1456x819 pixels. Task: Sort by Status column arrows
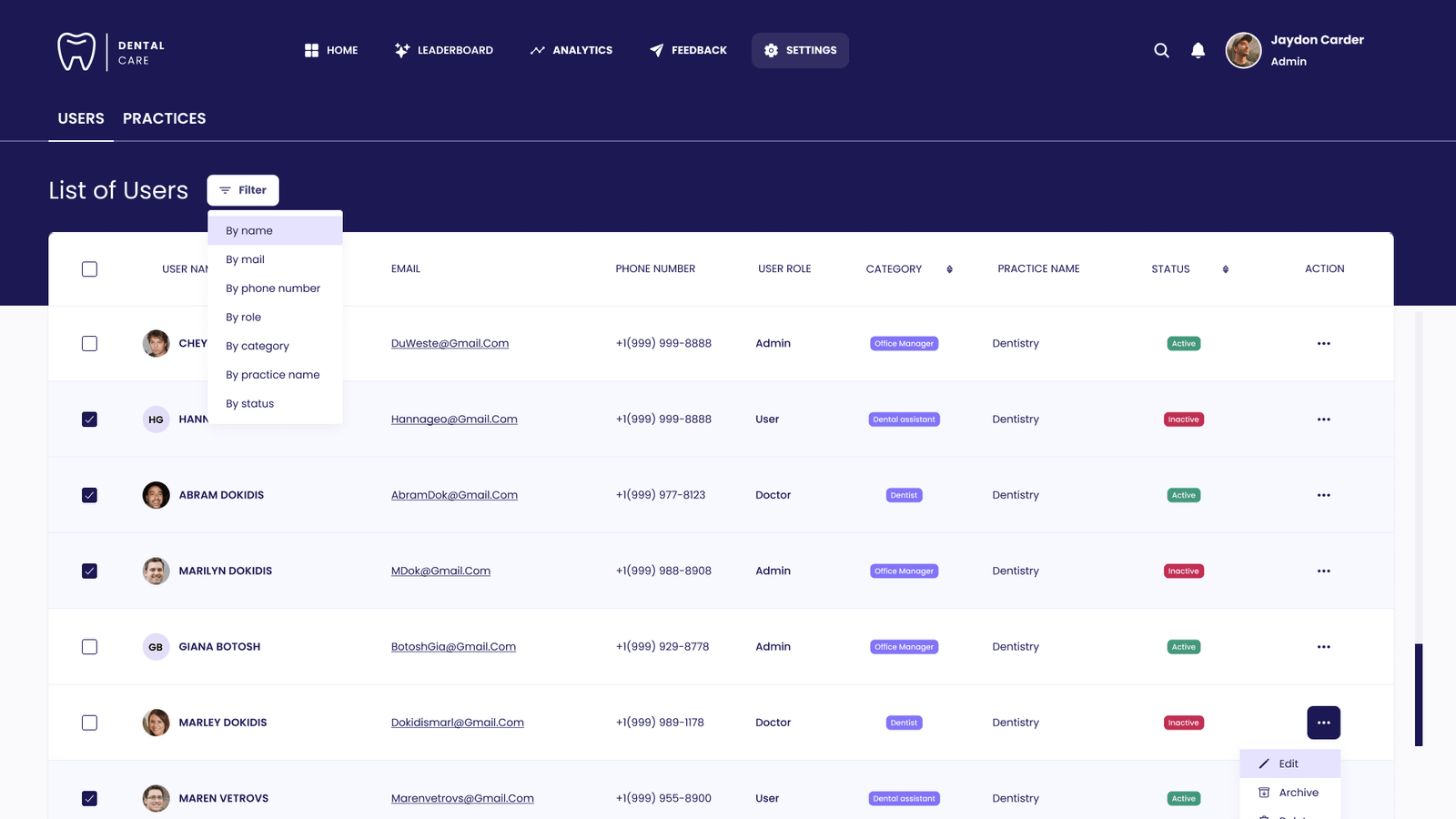(x=1225, y=269)
